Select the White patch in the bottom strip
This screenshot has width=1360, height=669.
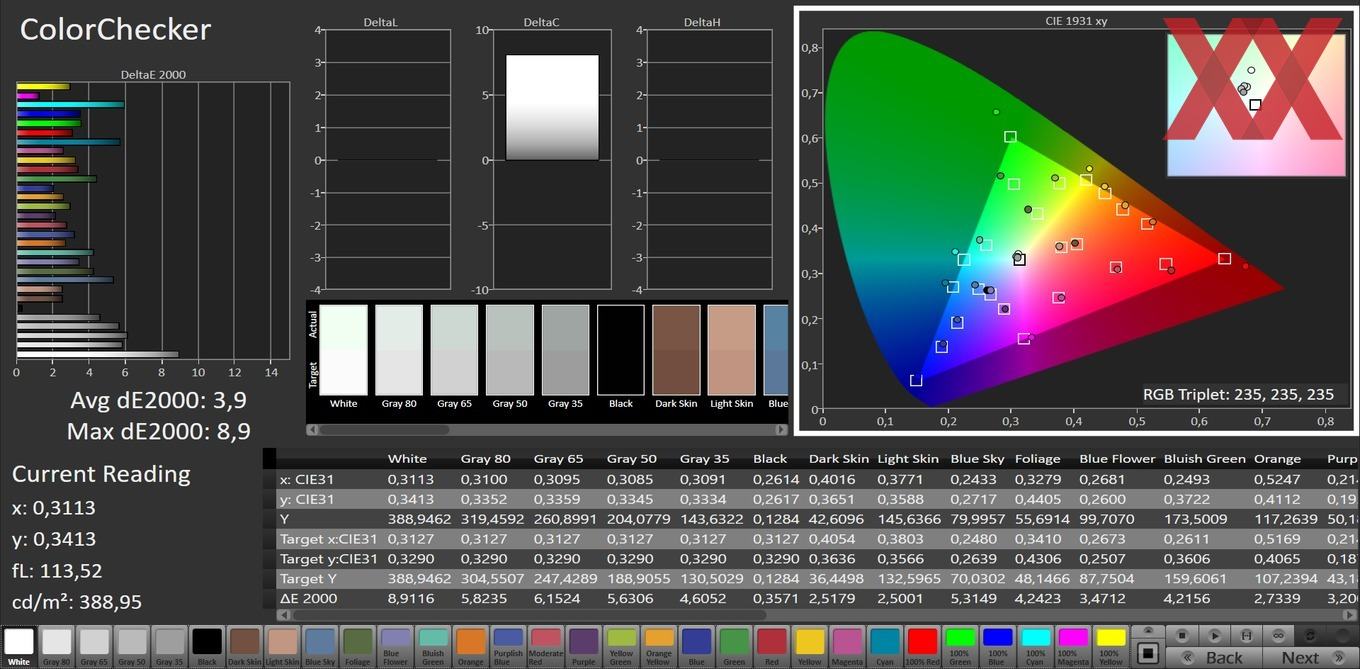pos(19,646)
